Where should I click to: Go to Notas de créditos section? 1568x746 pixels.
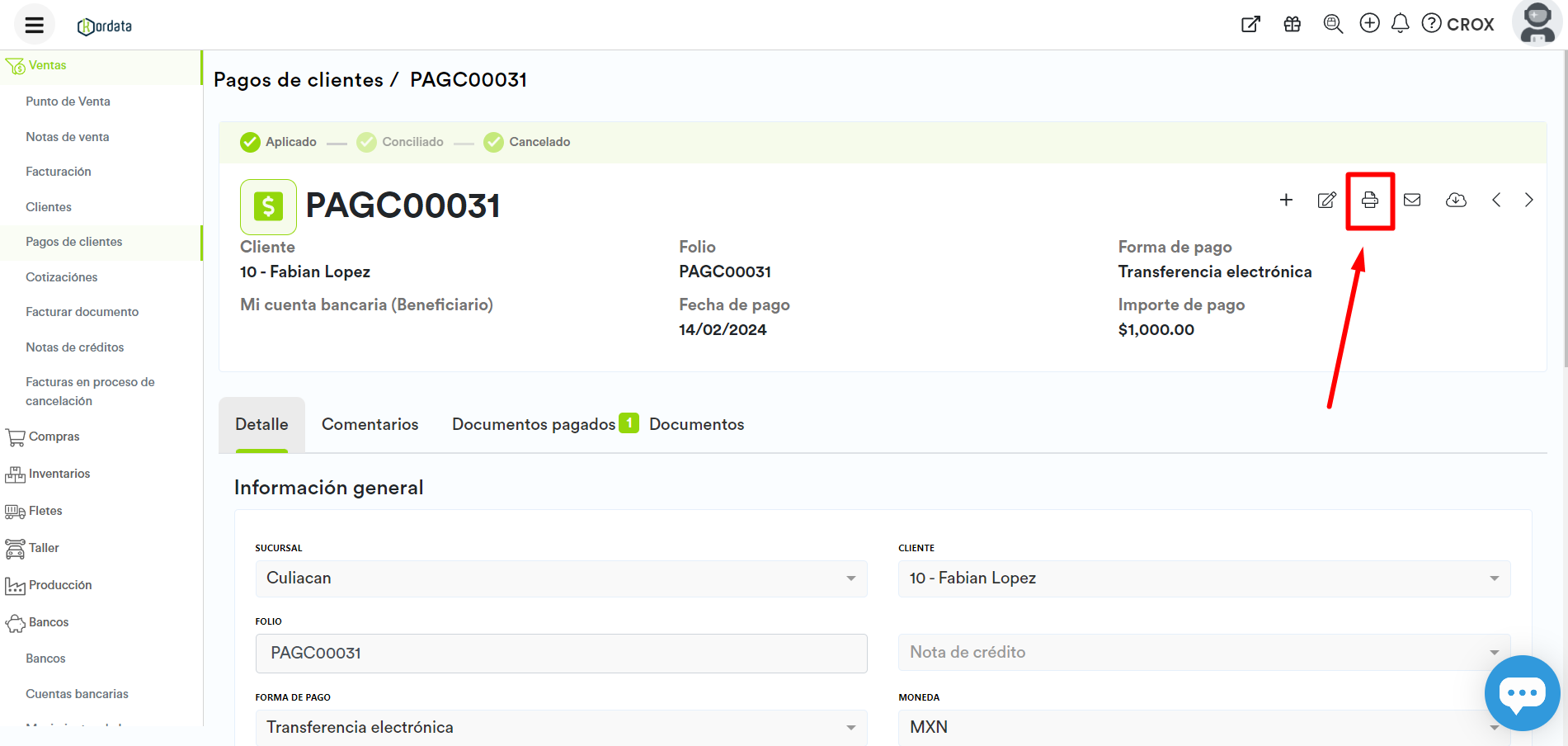coord(75,347)
